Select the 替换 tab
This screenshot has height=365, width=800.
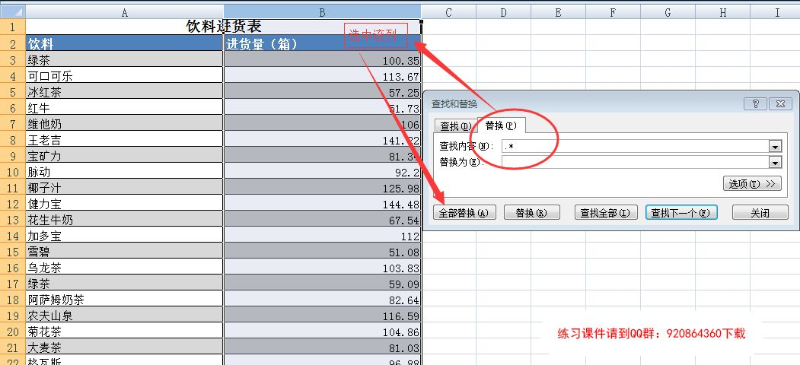(x=501, y=125)
